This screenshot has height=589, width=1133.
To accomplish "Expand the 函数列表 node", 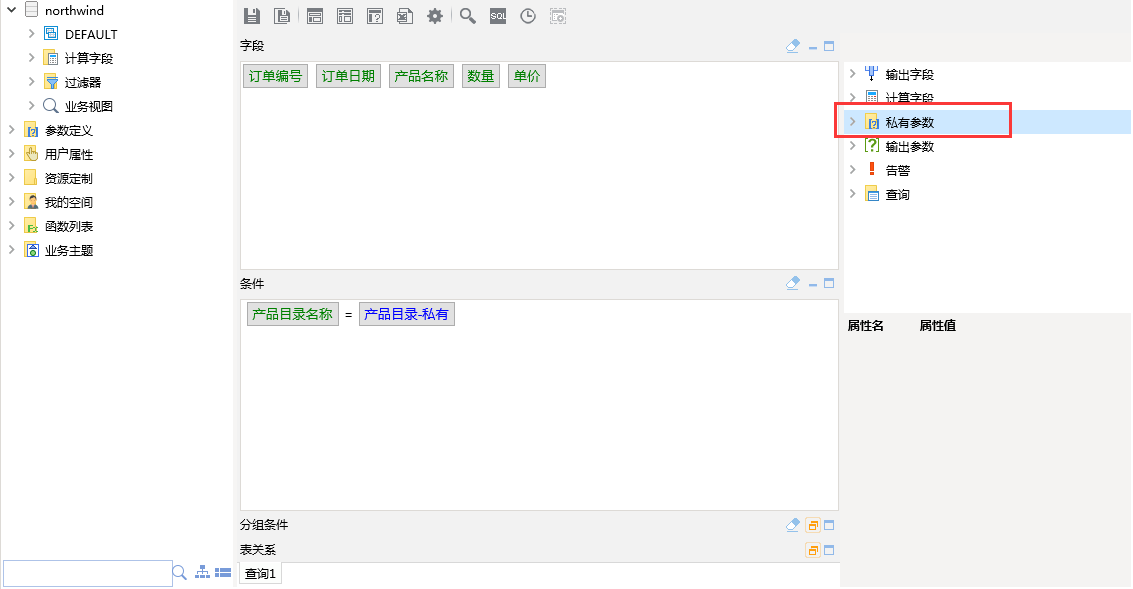I will (12, 225).
